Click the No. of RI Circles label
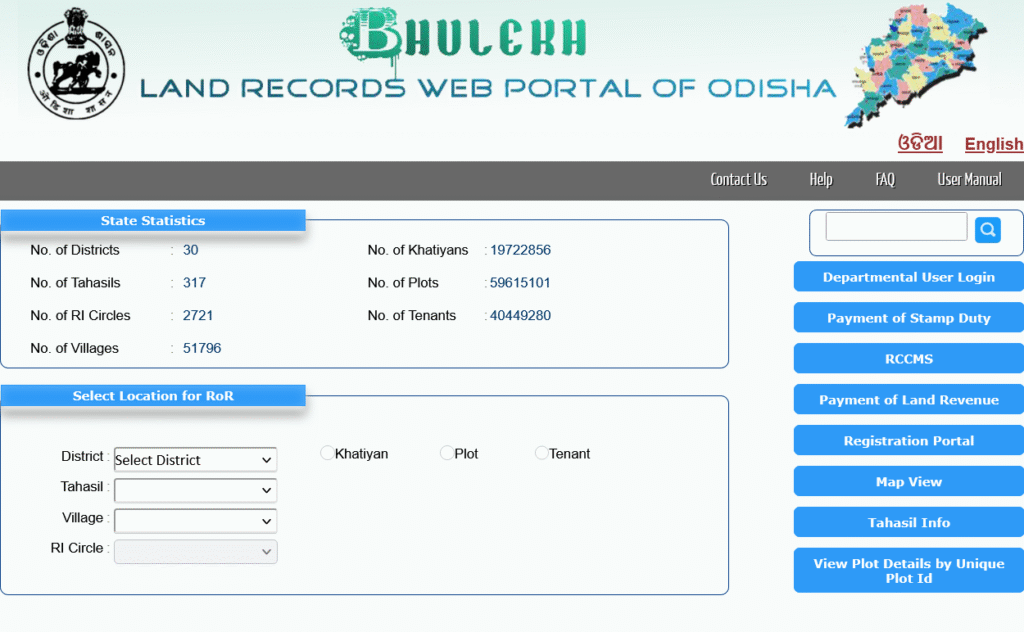The height and width of the screenshot is (632, 1024). click(80, 315)
